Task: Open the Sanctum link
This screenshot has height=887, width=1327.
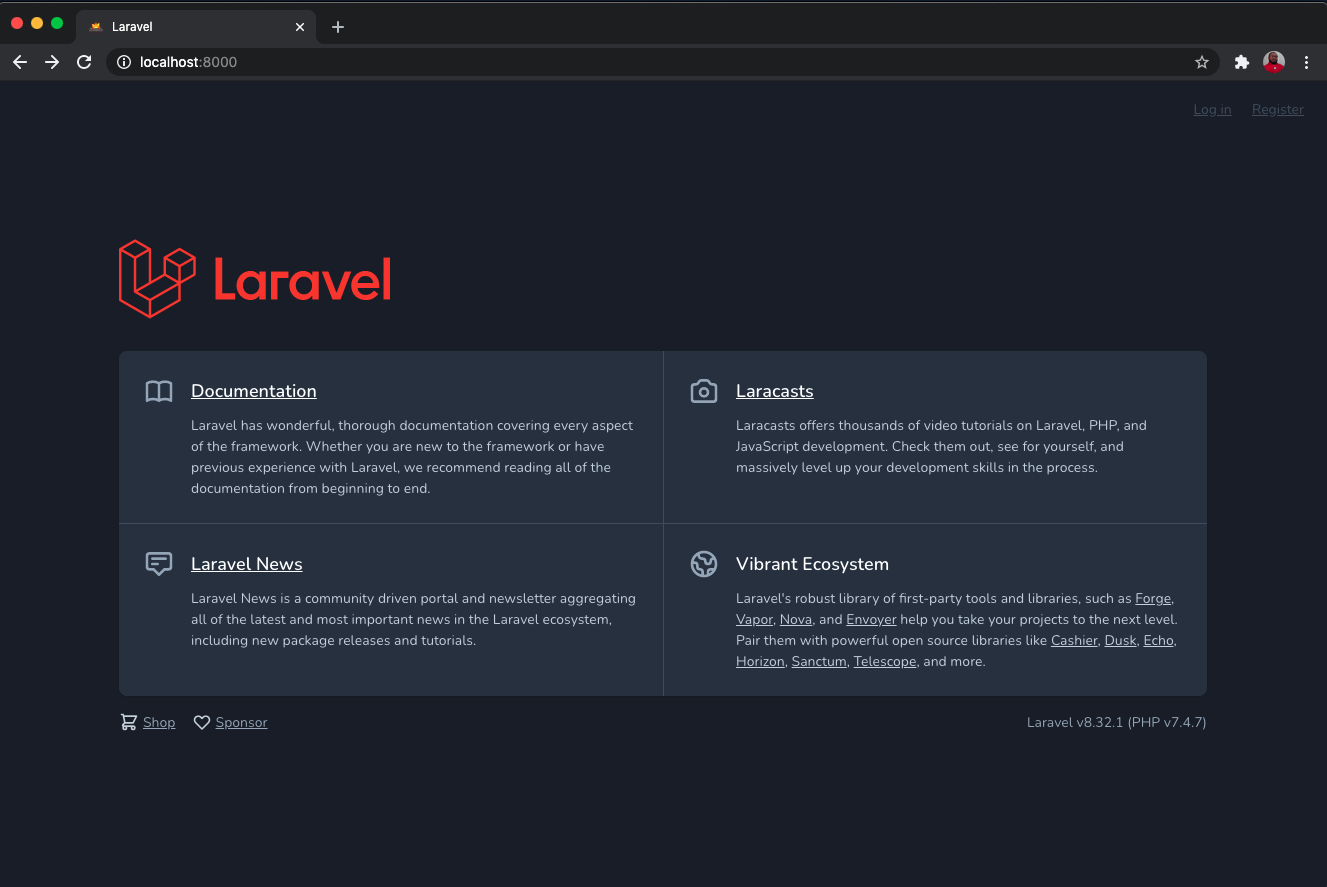Action: point(819,661)
